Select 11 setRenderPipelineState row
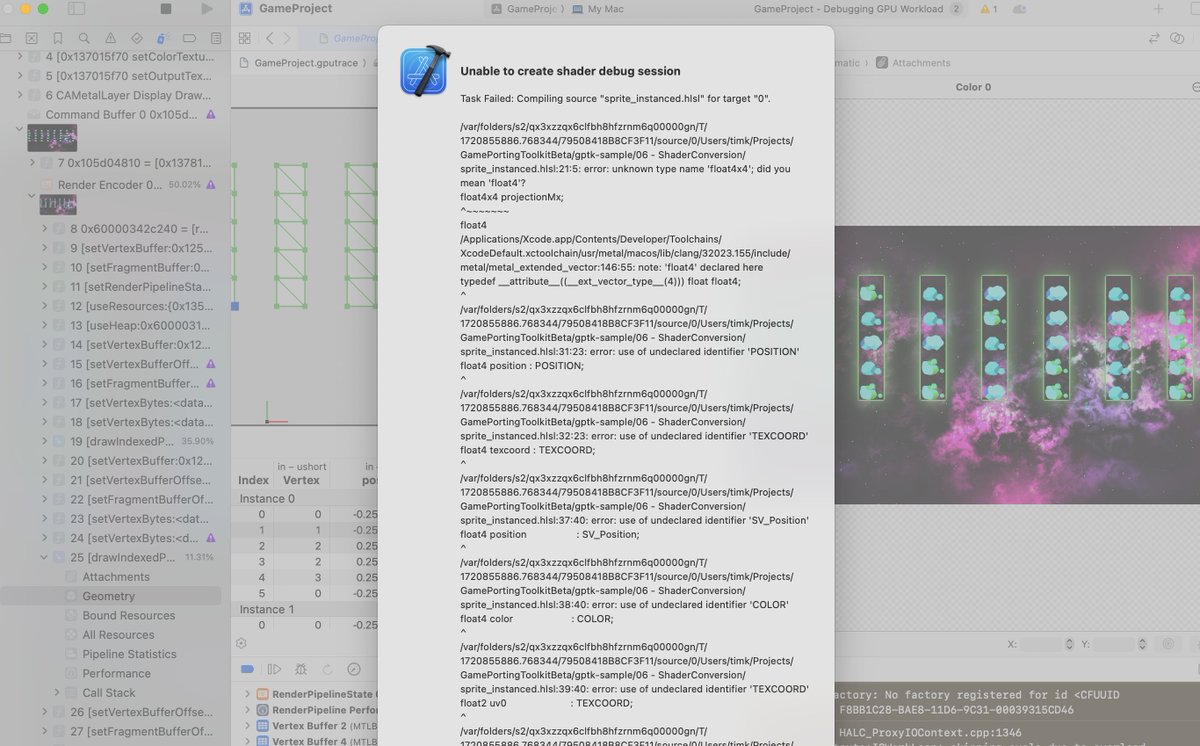Screen dimensions: 1200x746 [x=110, y=287]
